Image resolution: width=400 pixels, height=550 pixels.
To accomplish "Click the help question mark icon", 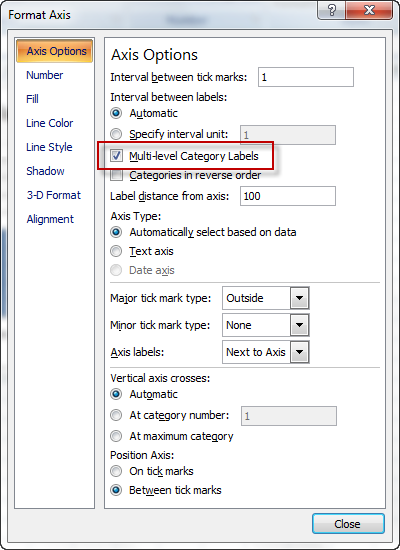I will pyautogui.click(x=331, y=11).
